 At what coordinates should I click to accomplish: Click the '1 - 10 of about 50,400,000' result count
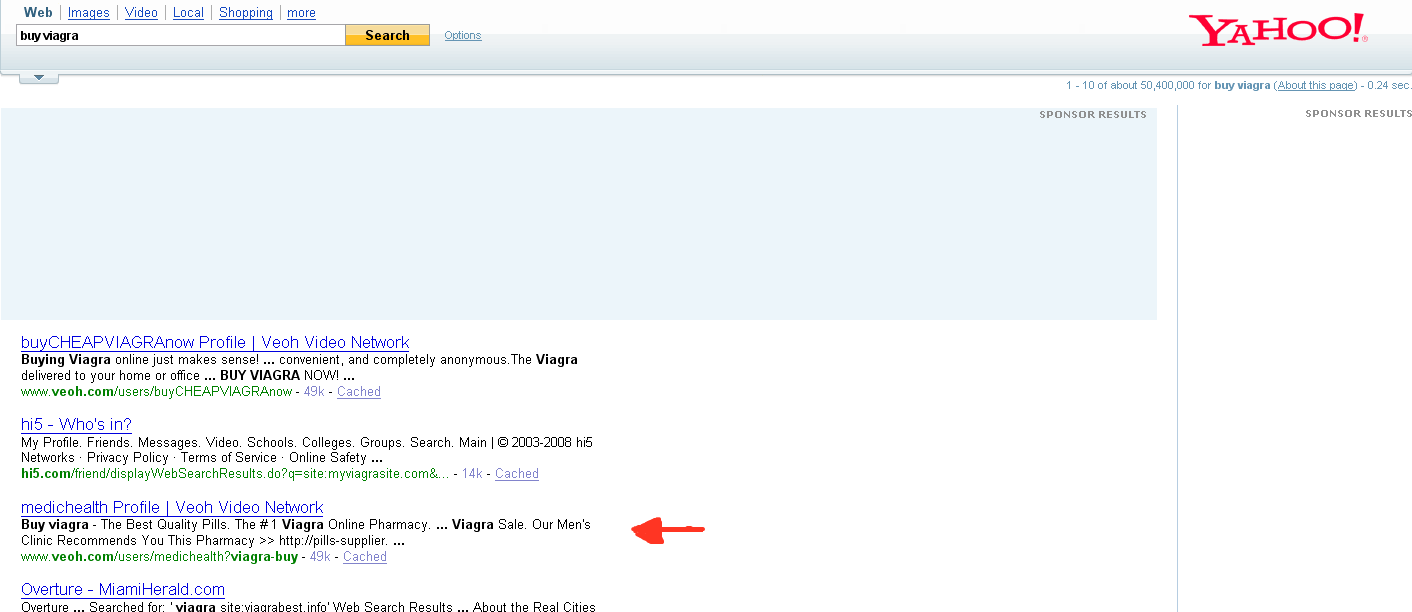(x=1130, y=85)
